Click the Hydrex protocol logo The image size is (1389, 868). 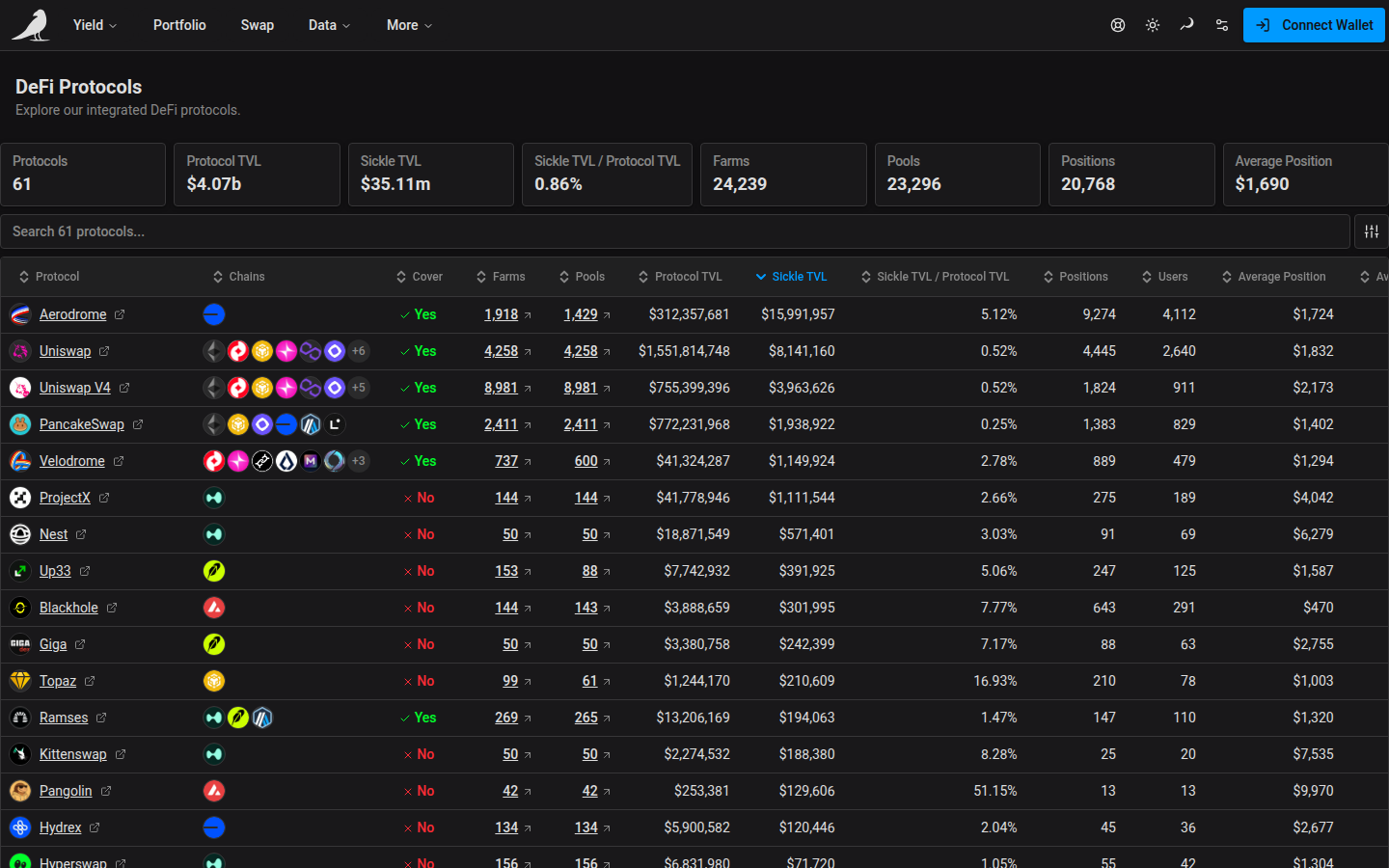coord(20,827)
